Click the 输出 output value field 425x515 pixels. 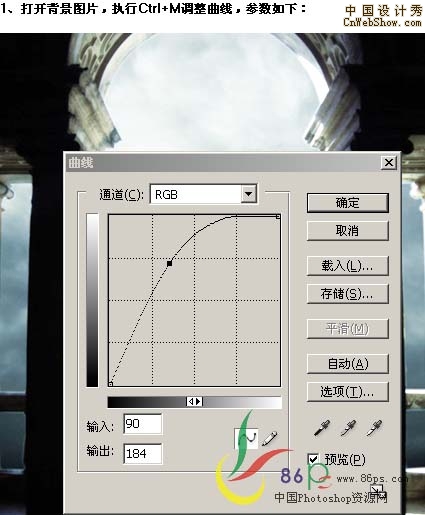pos(143,453)
